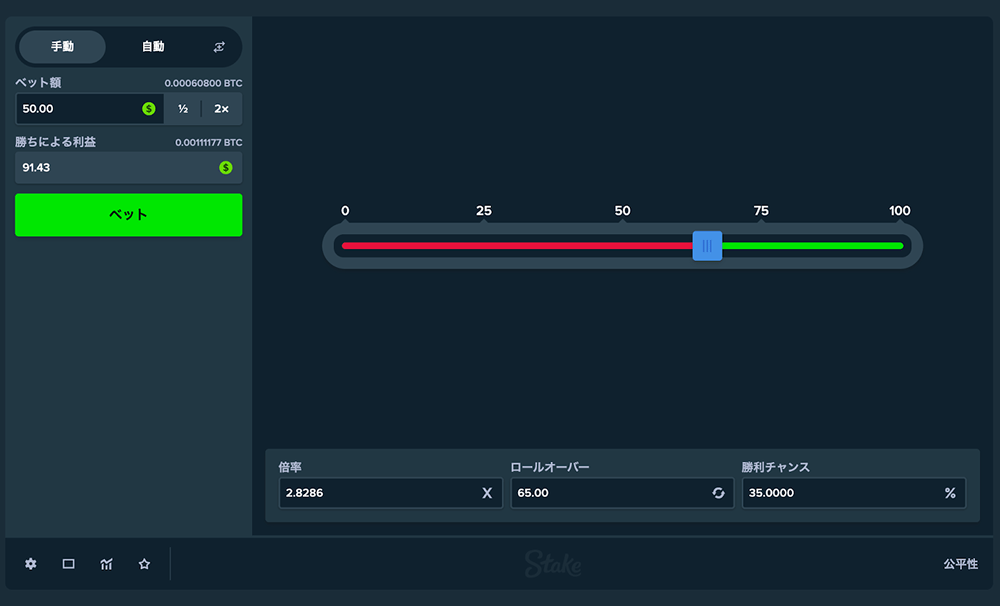Click the ロールオーバー label
Viewport: 1000px width, 606px height.
pos(550,467)
